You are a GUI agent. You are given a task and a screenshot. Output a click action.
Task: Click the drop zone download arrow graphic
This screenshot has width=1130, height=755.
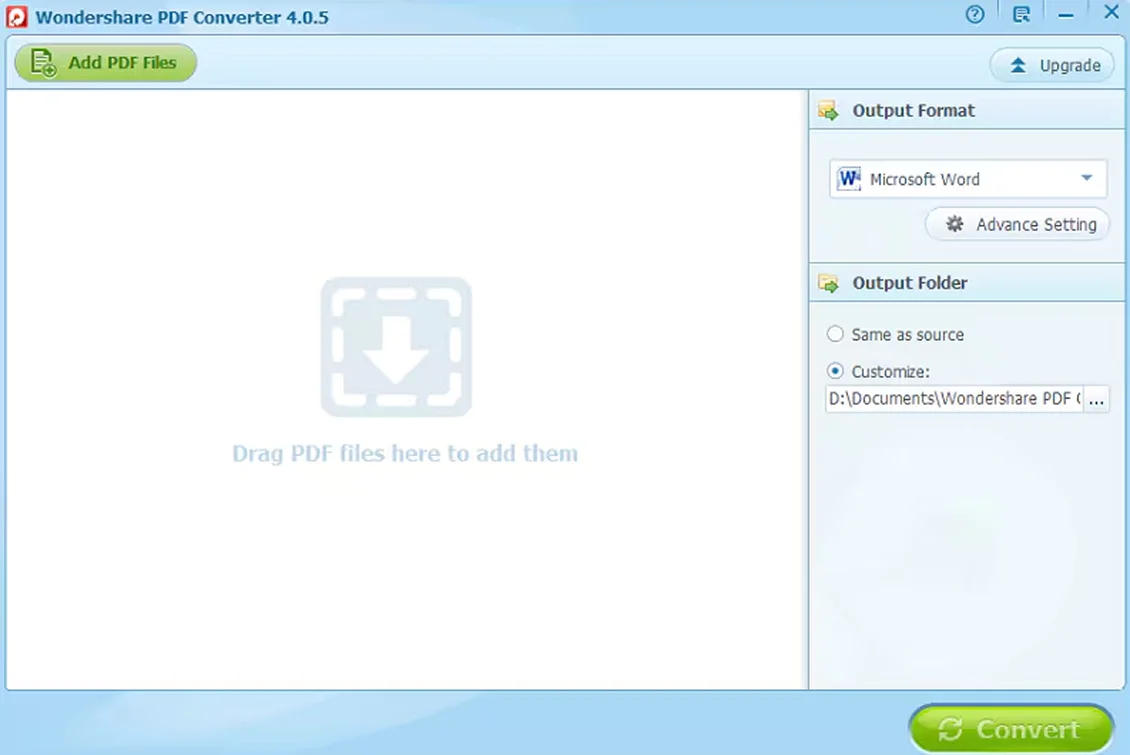[396, 347]
